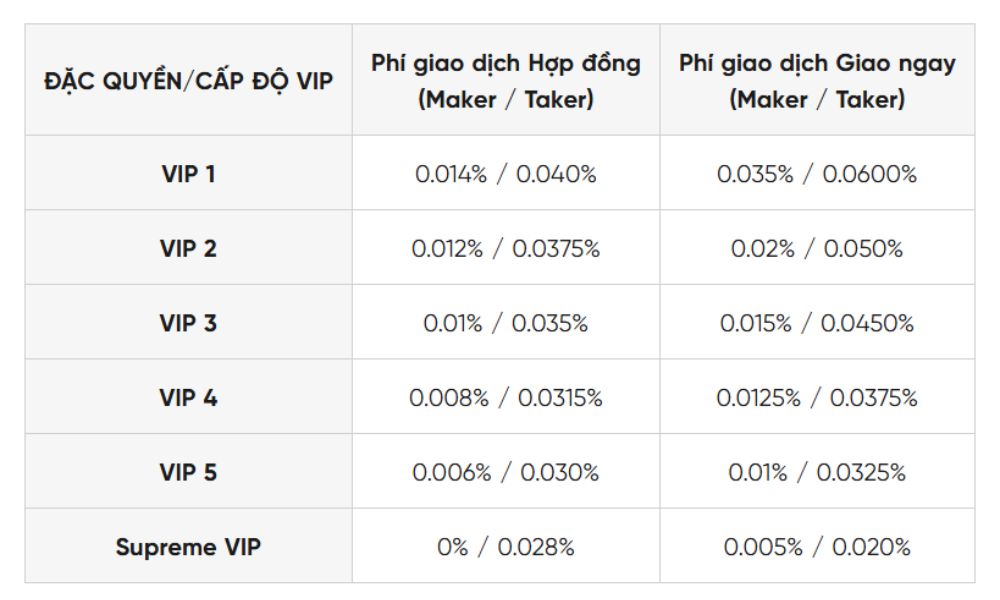
Task: Click the VIP 5 row label
Action: click(x=188, y=472)
